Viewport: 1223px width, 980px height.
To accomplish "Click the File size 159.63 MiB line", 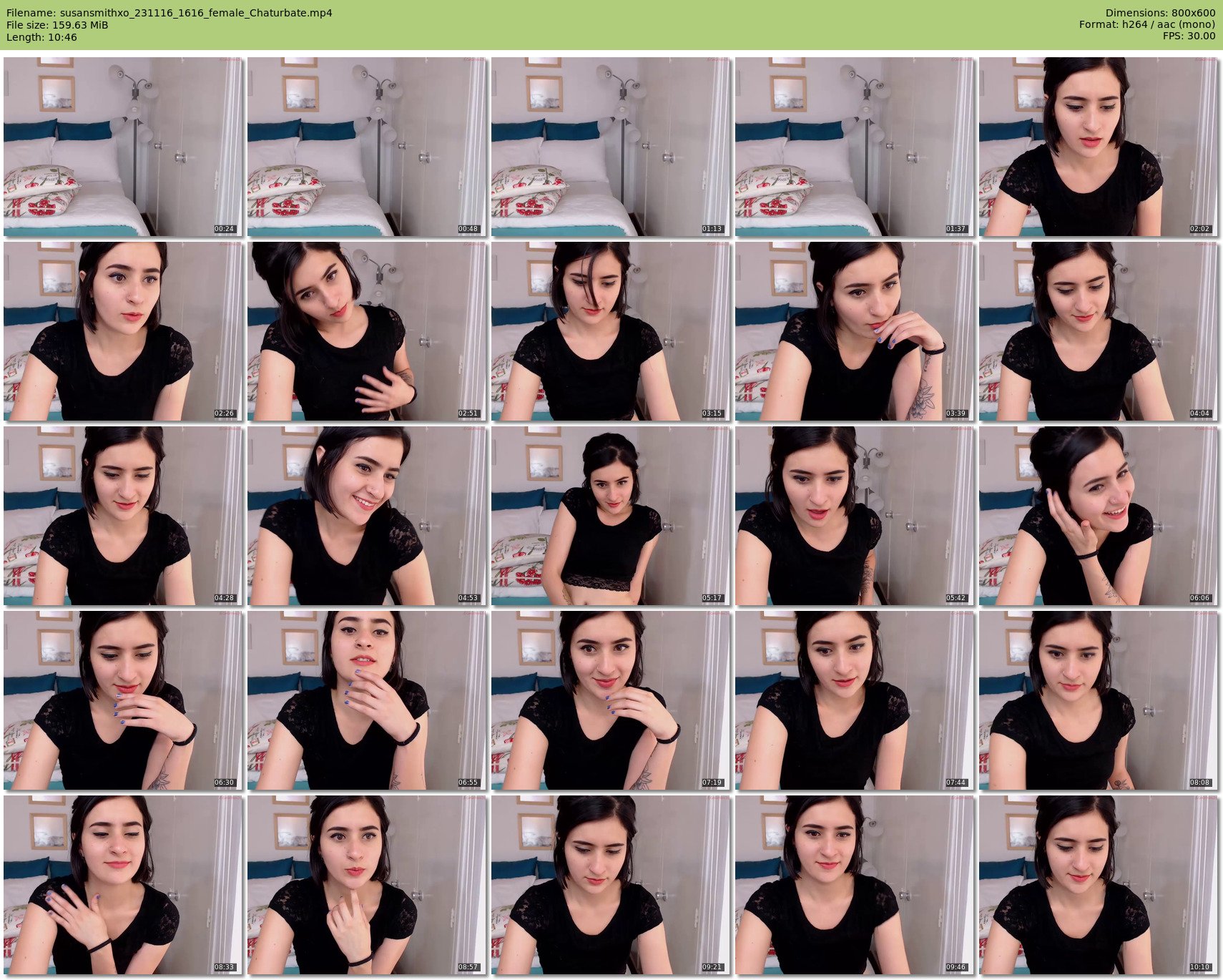I will click(57, 25).
